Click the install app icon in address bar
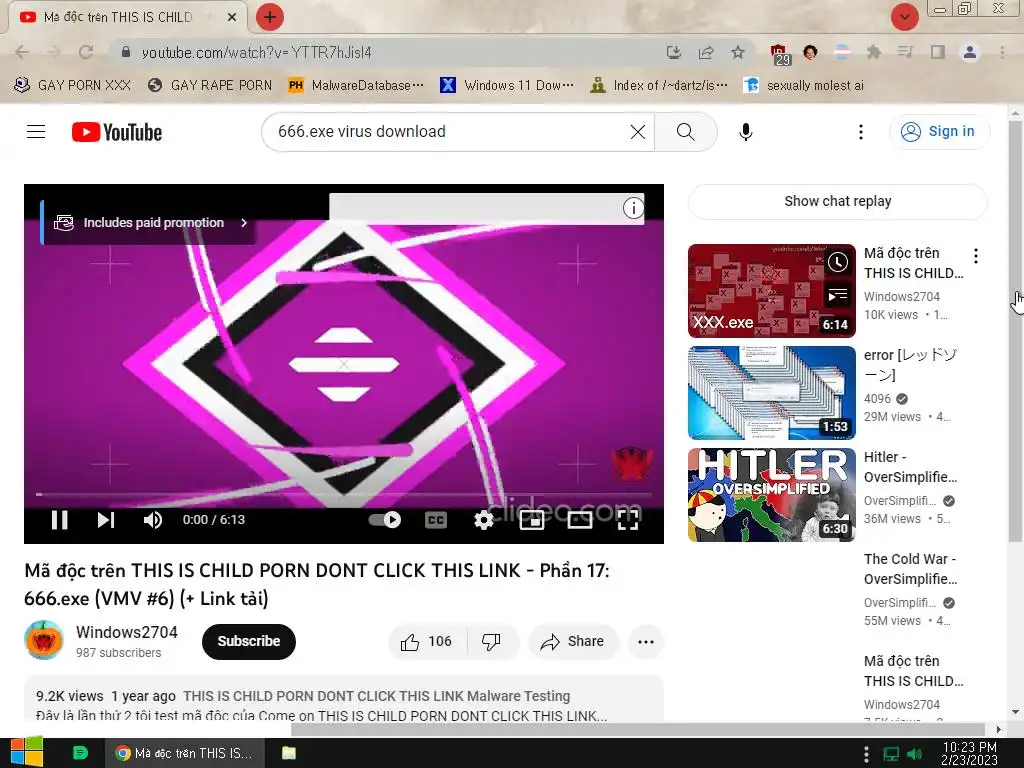1024x768 pixels. point(673,52)
